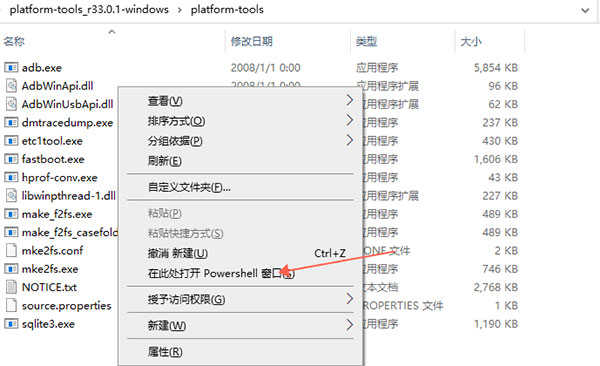The height and width of the screenshot is (366, 600).
Task: Select the fastboot.exe file icon
Action: click(x=11, y=159)
